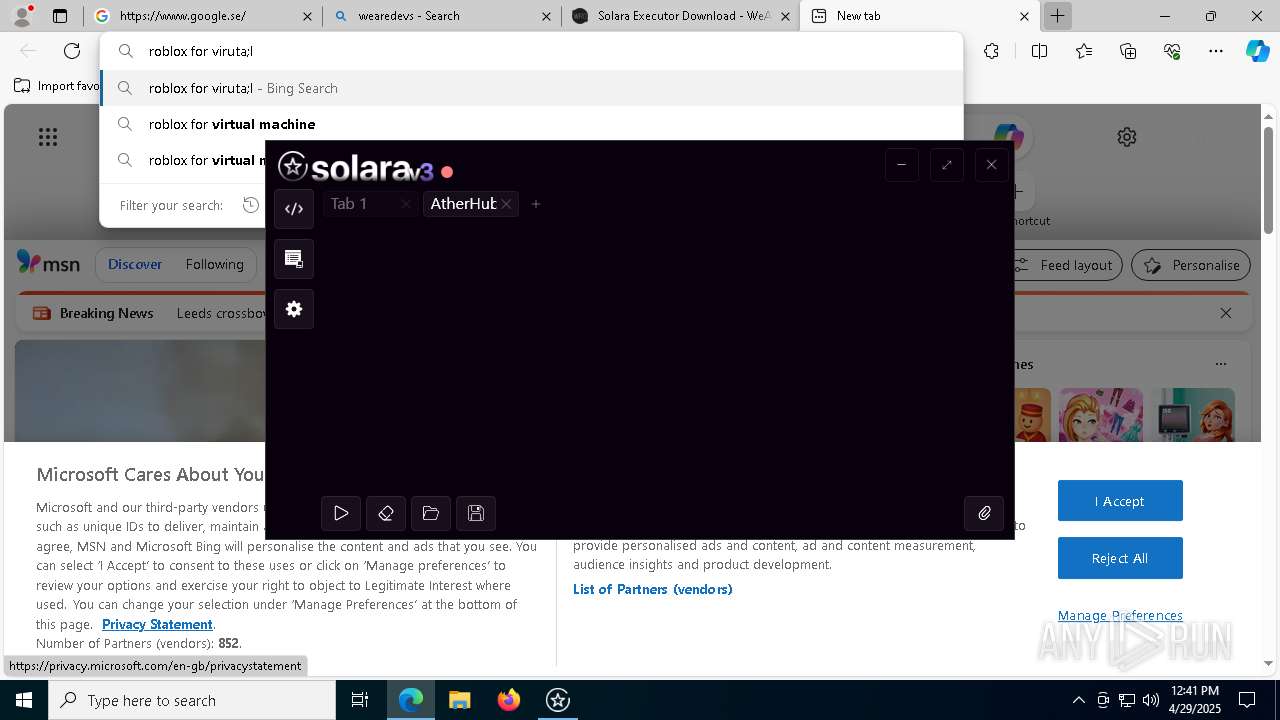
Task: Click the attach paperclip icon in Solara
Action: [x=984, y=513]
